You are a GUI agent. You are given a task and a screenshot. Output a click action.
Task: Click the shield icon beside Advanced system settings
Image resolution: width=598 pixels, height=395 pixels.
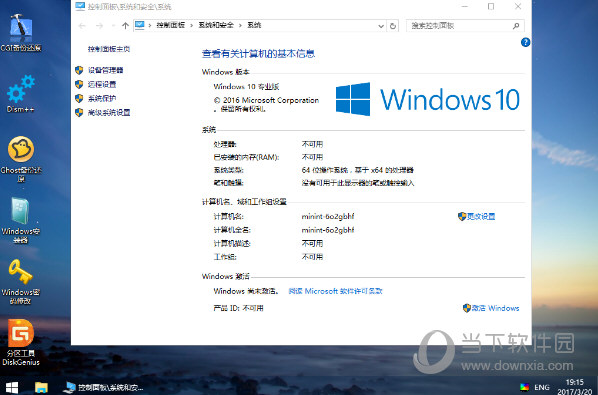79,112
